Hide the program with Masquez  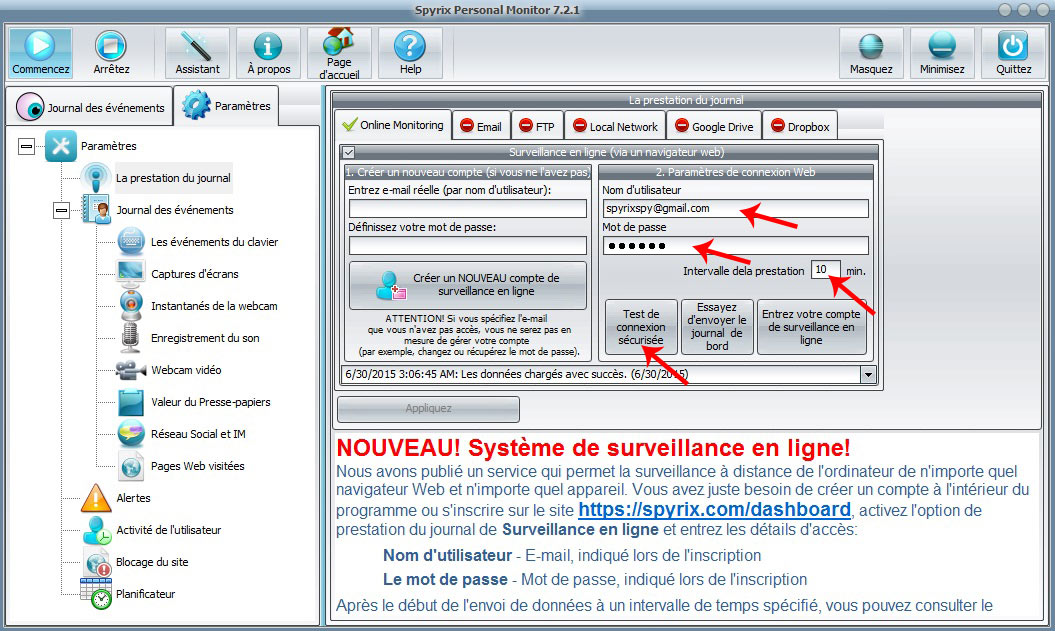click(871, 53)
